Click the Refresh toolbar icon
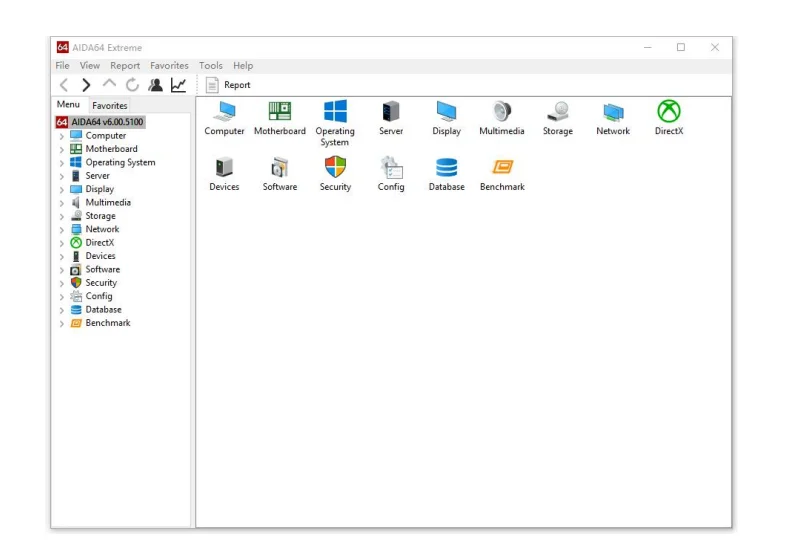The image size is (806, 554). (x=133, y=85)
